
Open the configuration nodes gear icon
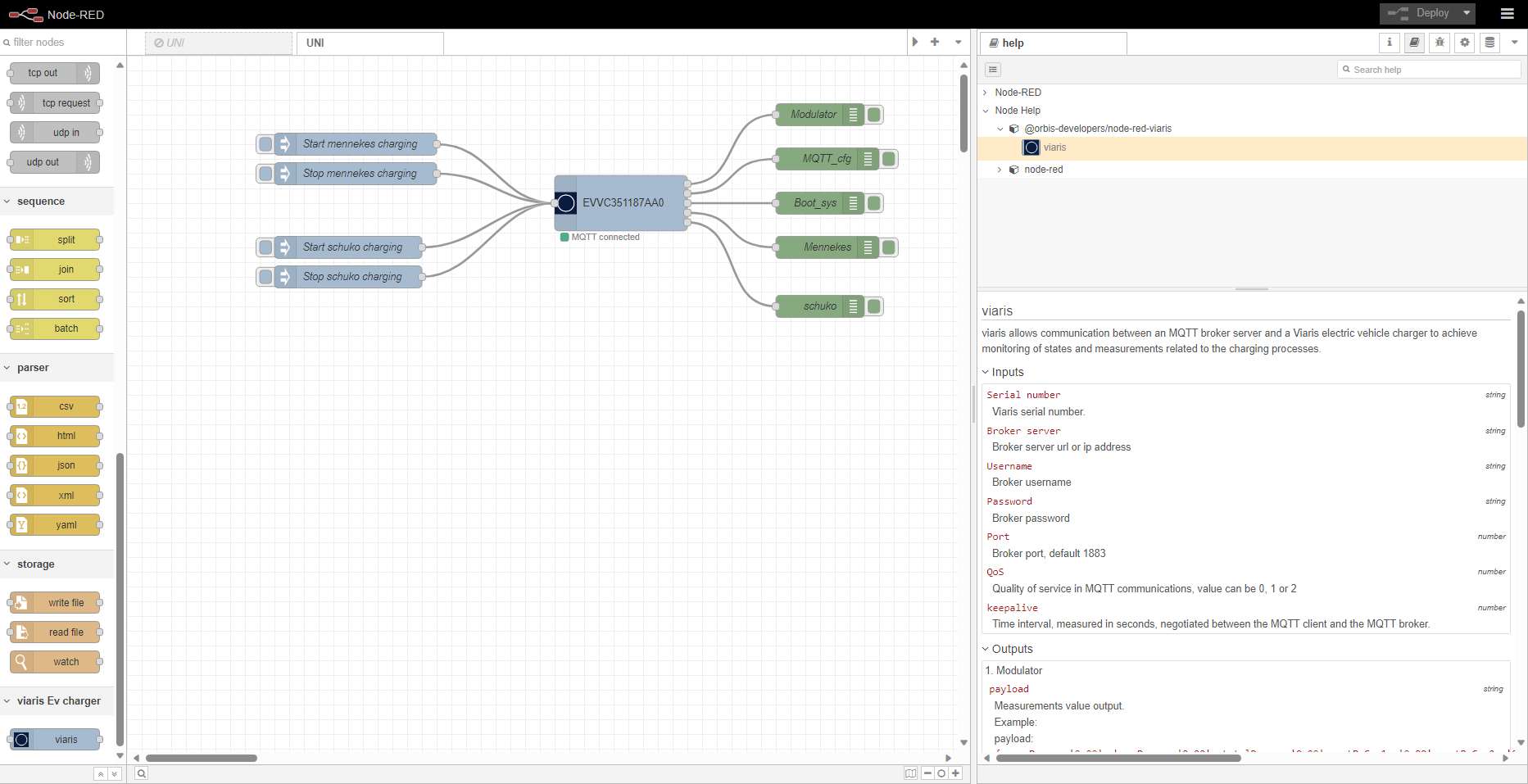click(x=1465, y=43)
